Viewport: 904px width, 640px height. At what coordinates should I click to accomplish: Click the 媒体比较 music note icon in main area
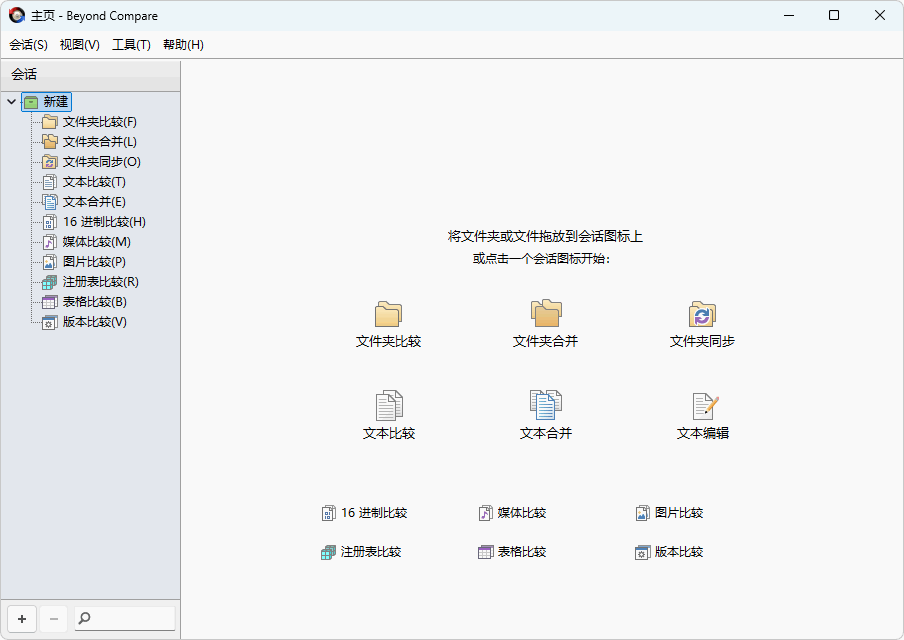point(485,513)
